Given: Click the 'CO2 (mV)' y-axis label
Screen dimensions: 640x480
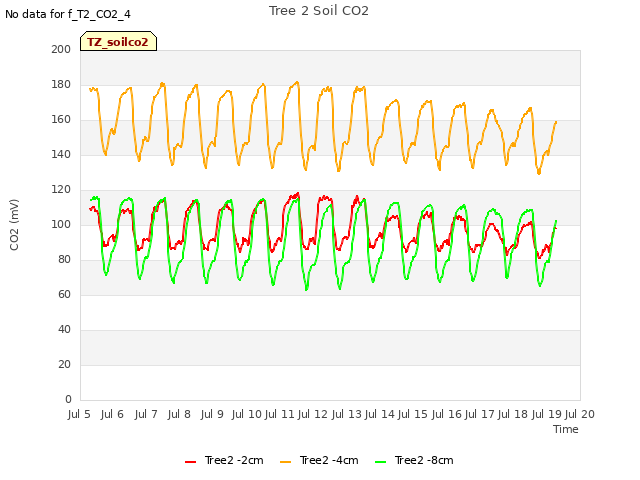Looking at the screenshot, I should pyautogui.click(x=14, y=225).
